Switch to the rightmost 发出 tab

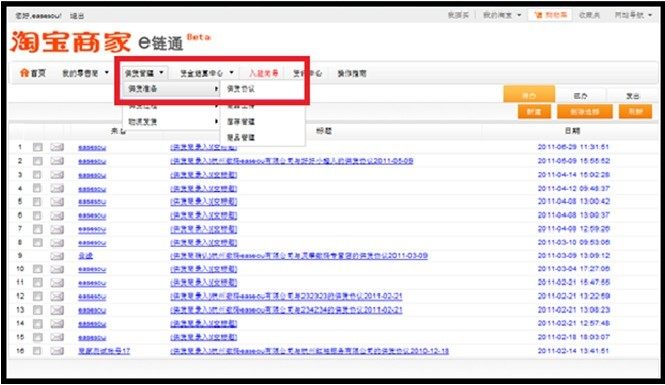632,96
